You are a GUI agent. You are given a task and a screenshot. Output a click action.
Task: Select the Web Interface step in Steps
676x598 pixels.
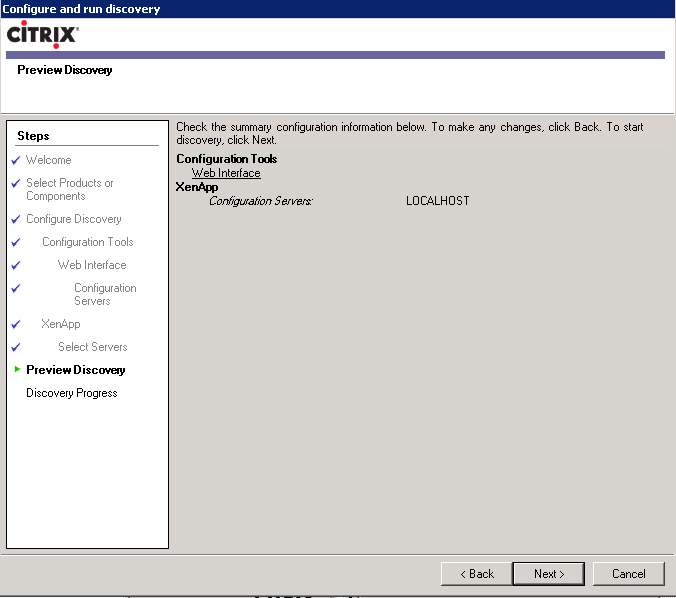(92, 265)
